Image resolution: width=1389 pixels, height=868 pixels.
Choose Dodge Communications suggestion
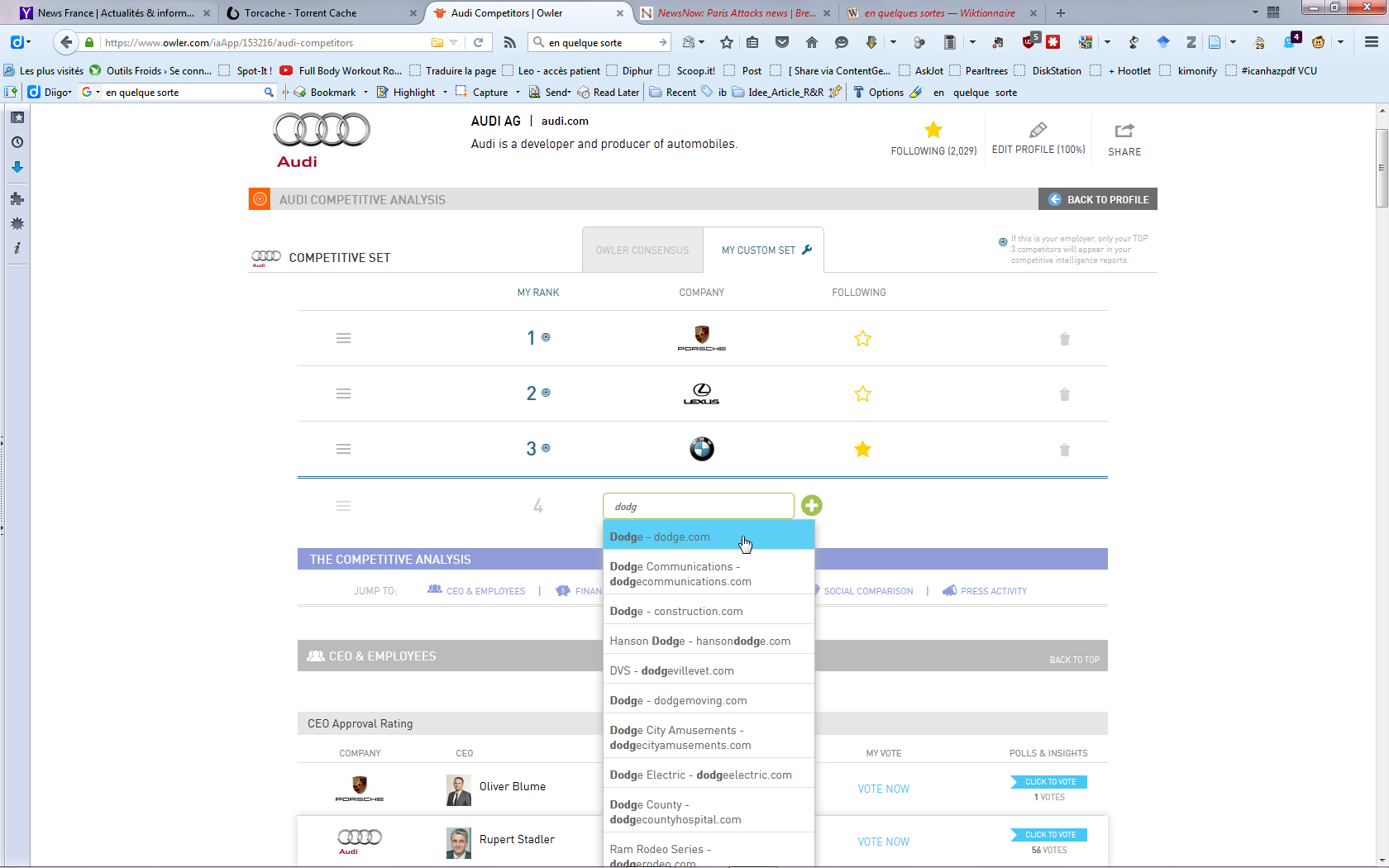click(x=709, y=574)
